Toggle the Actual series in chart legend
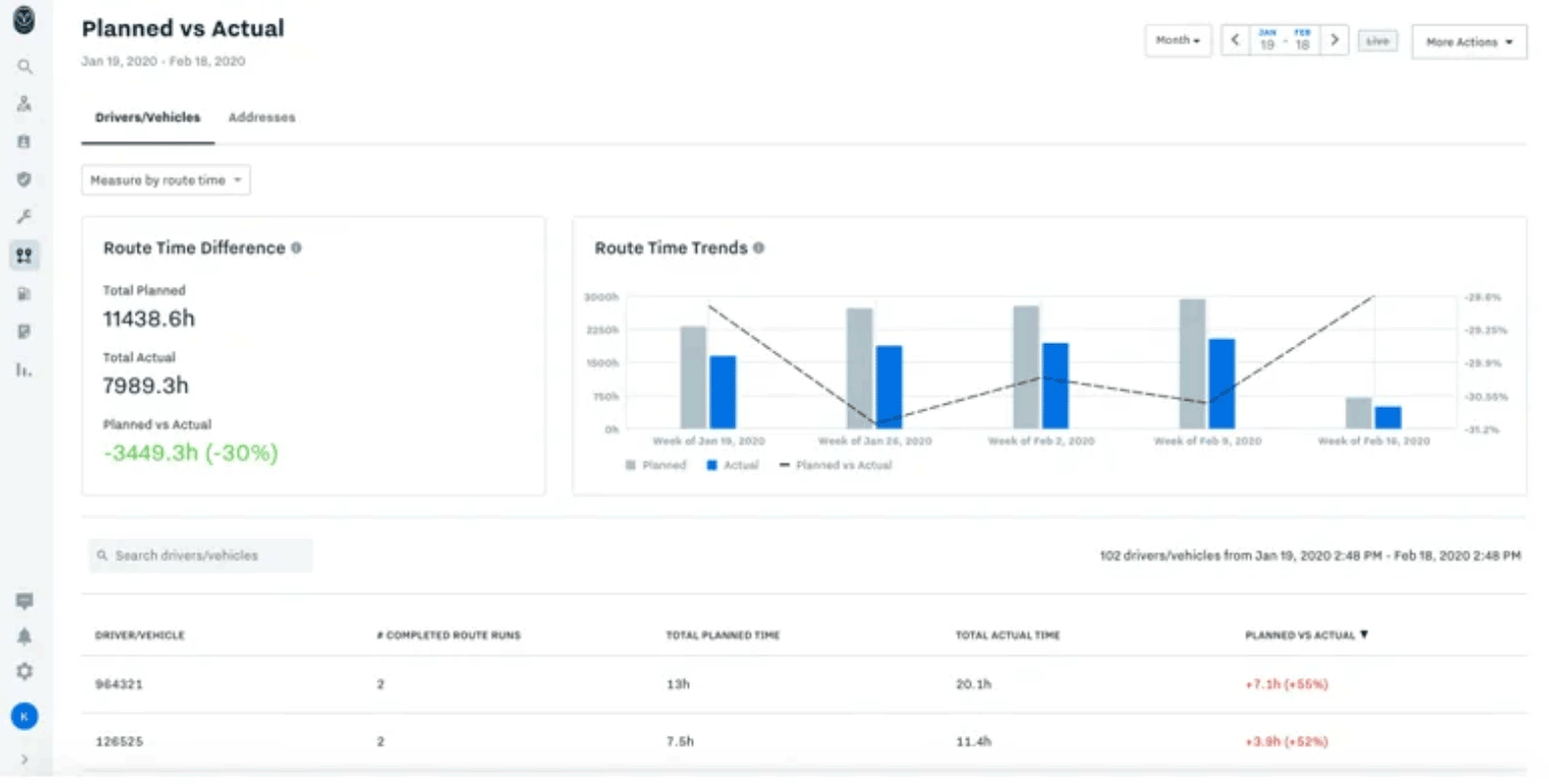Viewport: 1549px width, 784px height. click(x=732, y=466)
